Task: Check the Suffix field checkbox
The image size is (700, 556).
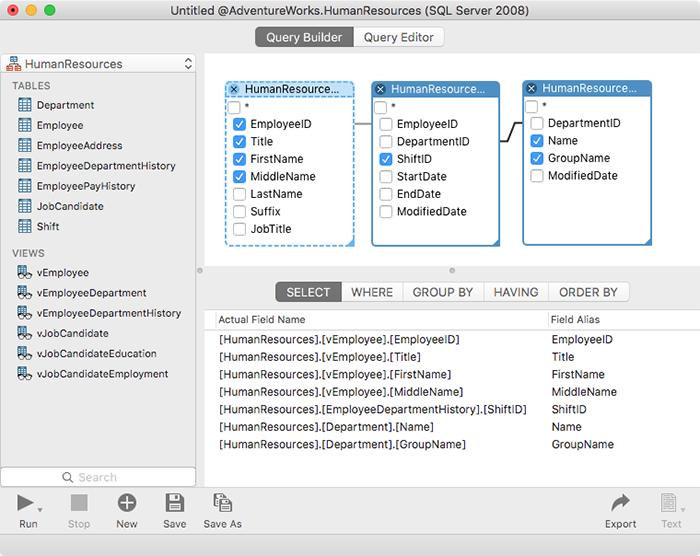Action: pos(239,212)
